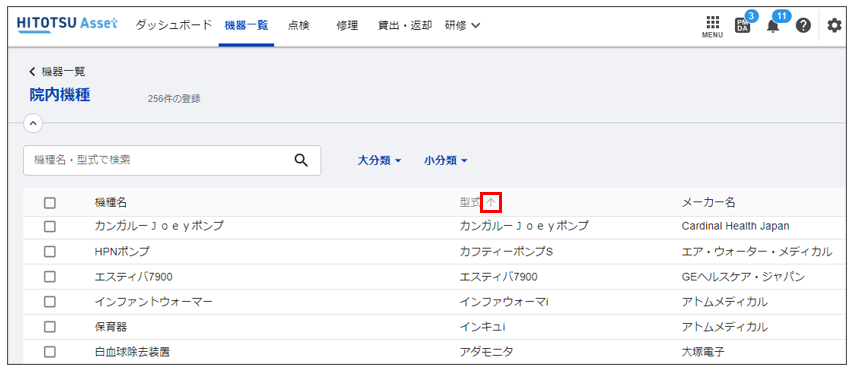Check the 保育器 row checkbox

pyautogui.click(x=50, y=327)
